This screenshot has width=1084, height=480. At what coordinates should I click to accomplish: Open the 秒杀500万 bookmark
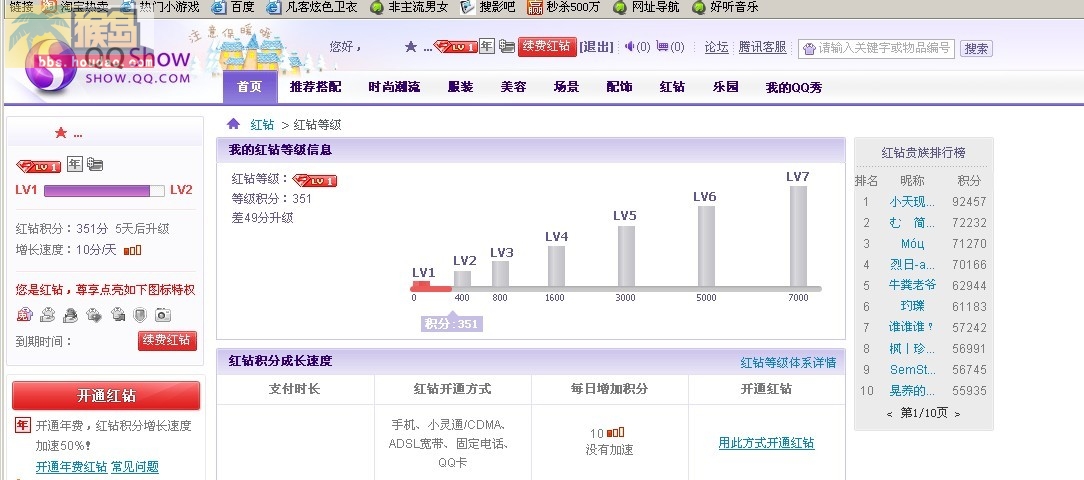pos(563,7)
